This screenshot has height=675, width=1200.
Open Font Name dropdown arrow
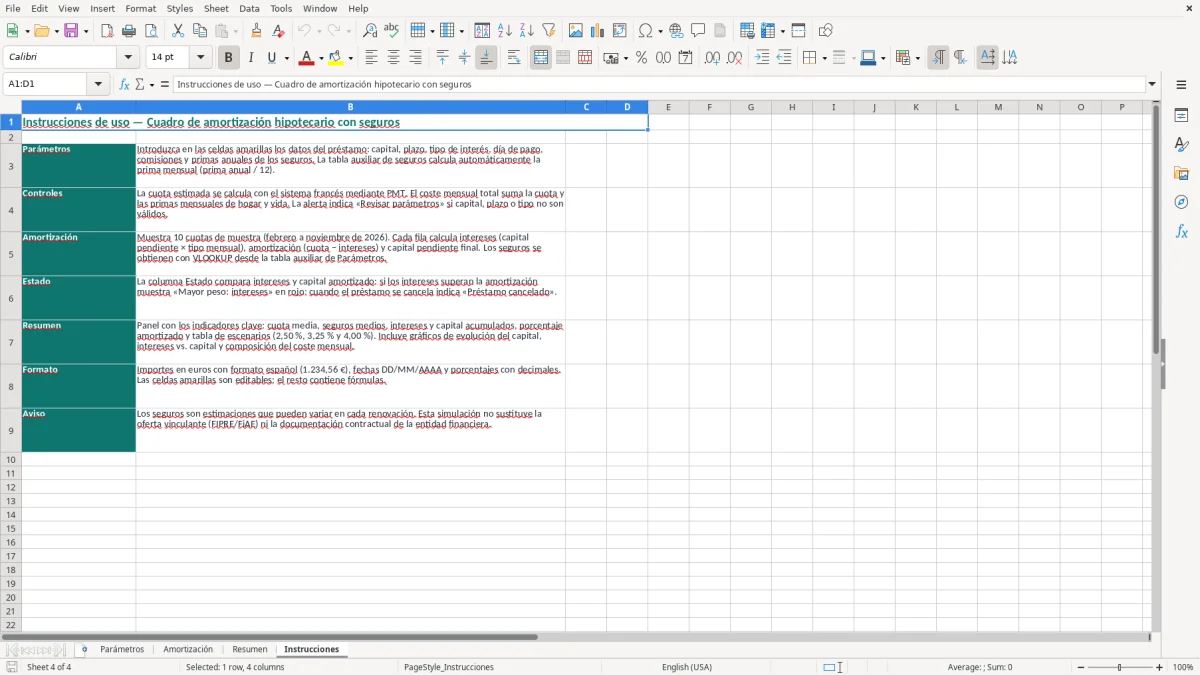click(128, 58)
